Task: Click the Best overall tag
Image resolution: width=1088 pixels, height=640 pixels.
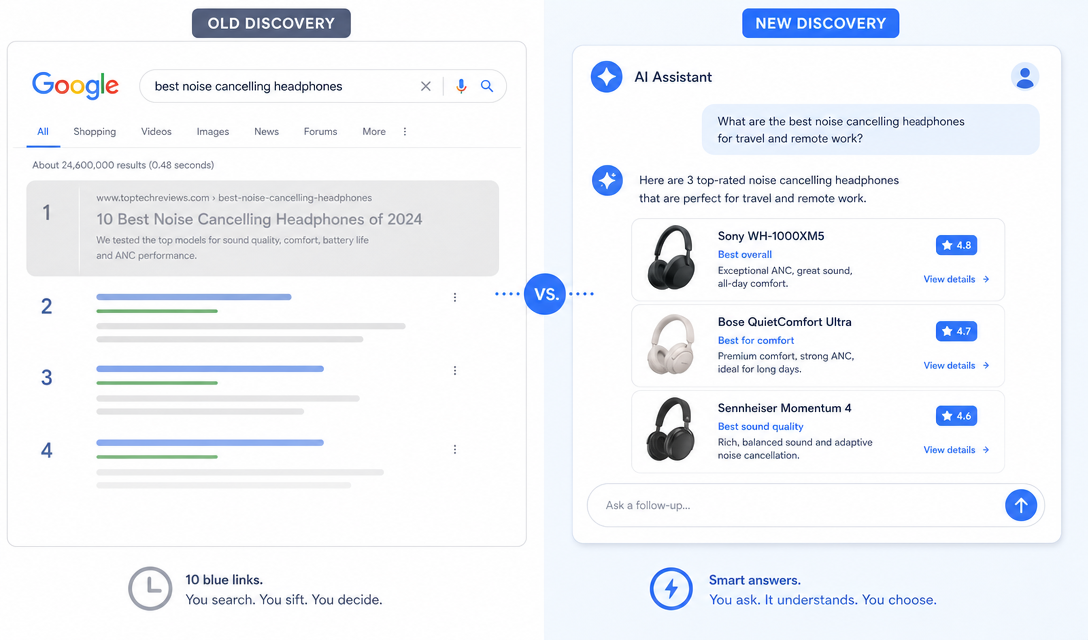Action: point(745,255)
